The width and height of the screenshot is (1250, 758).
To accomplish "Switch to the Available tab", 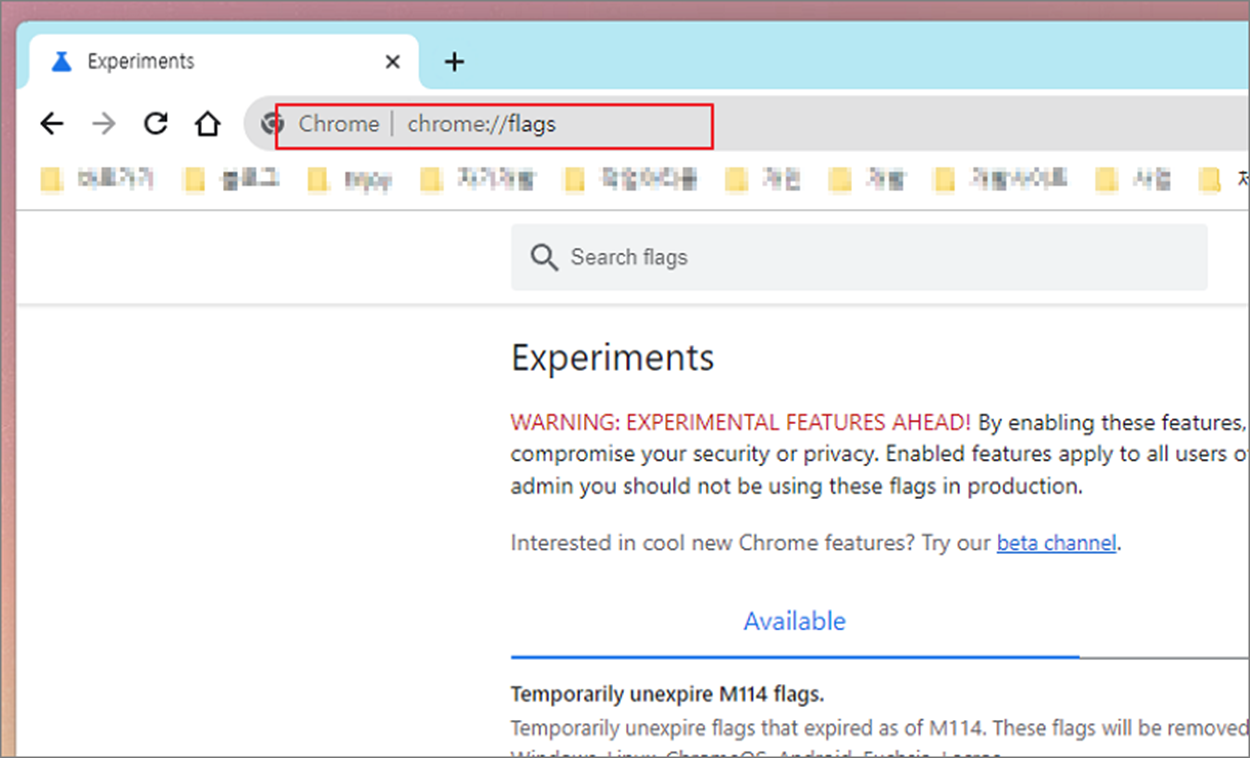I will click(x=795, y=621).
